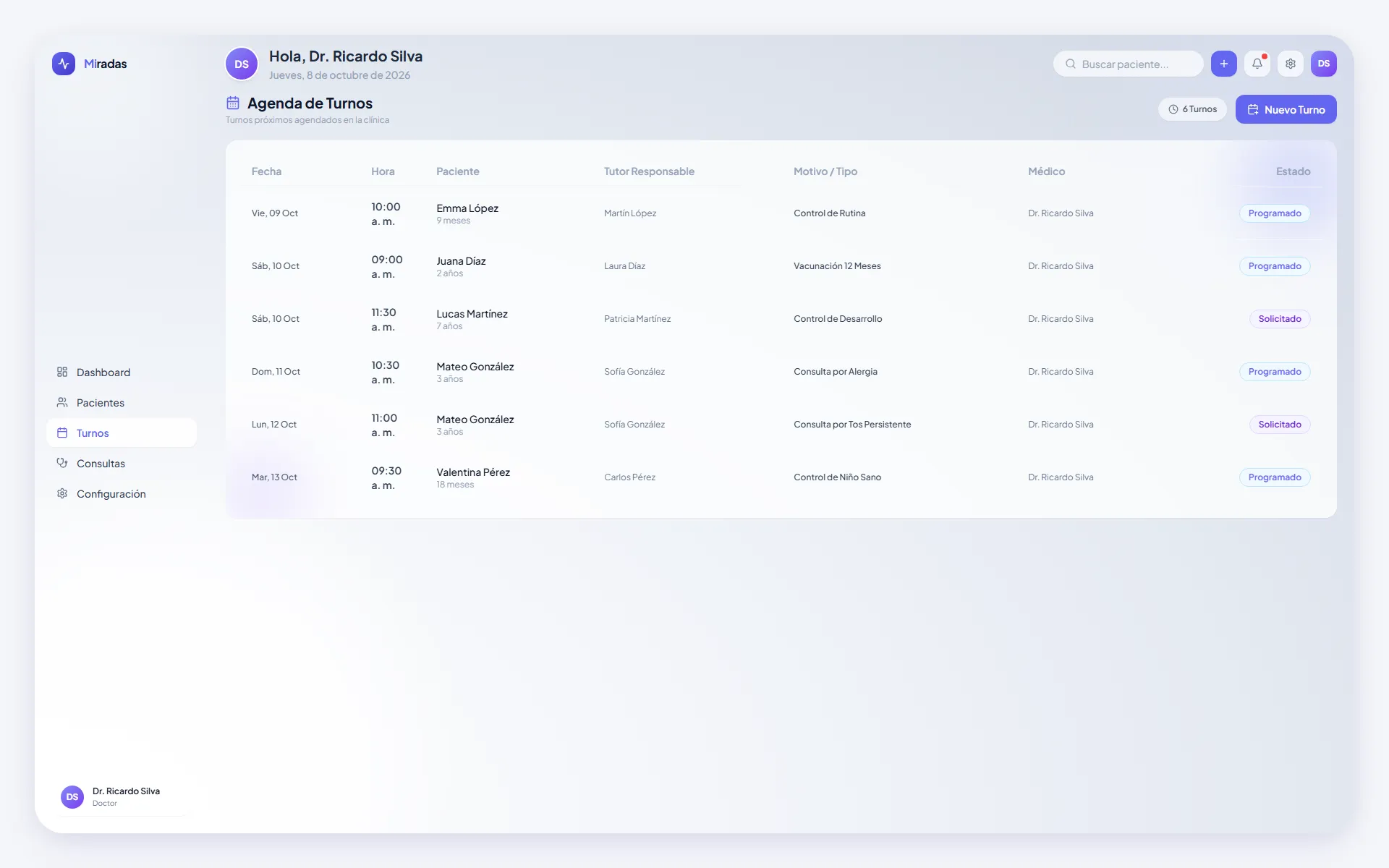The height and width of the screenshot is (868, 1389).
Task: Select patient name Juana Díaz
Action: (461, 261)
